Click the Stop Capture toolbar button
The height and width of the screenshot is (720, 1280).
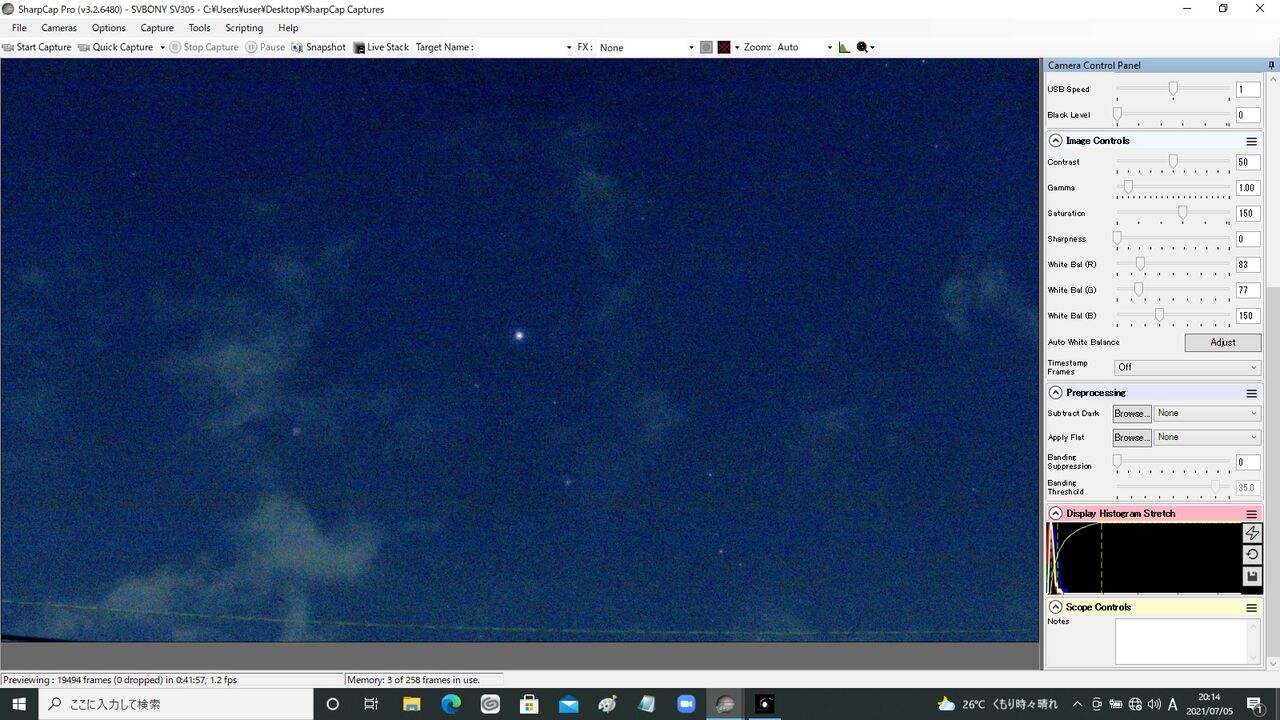pyautogui.click(x=204, y=47)
